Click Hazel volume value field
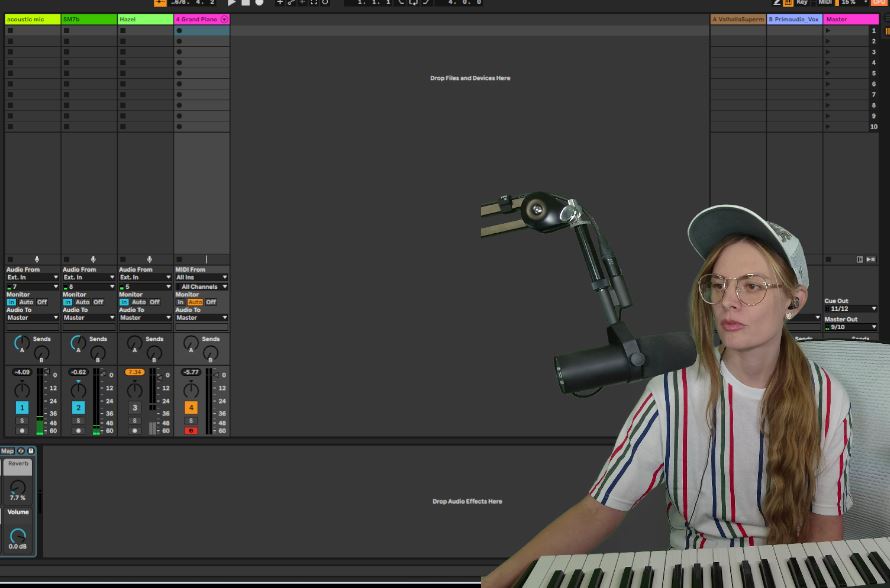The image size is (890, 588). pos(135,372)
